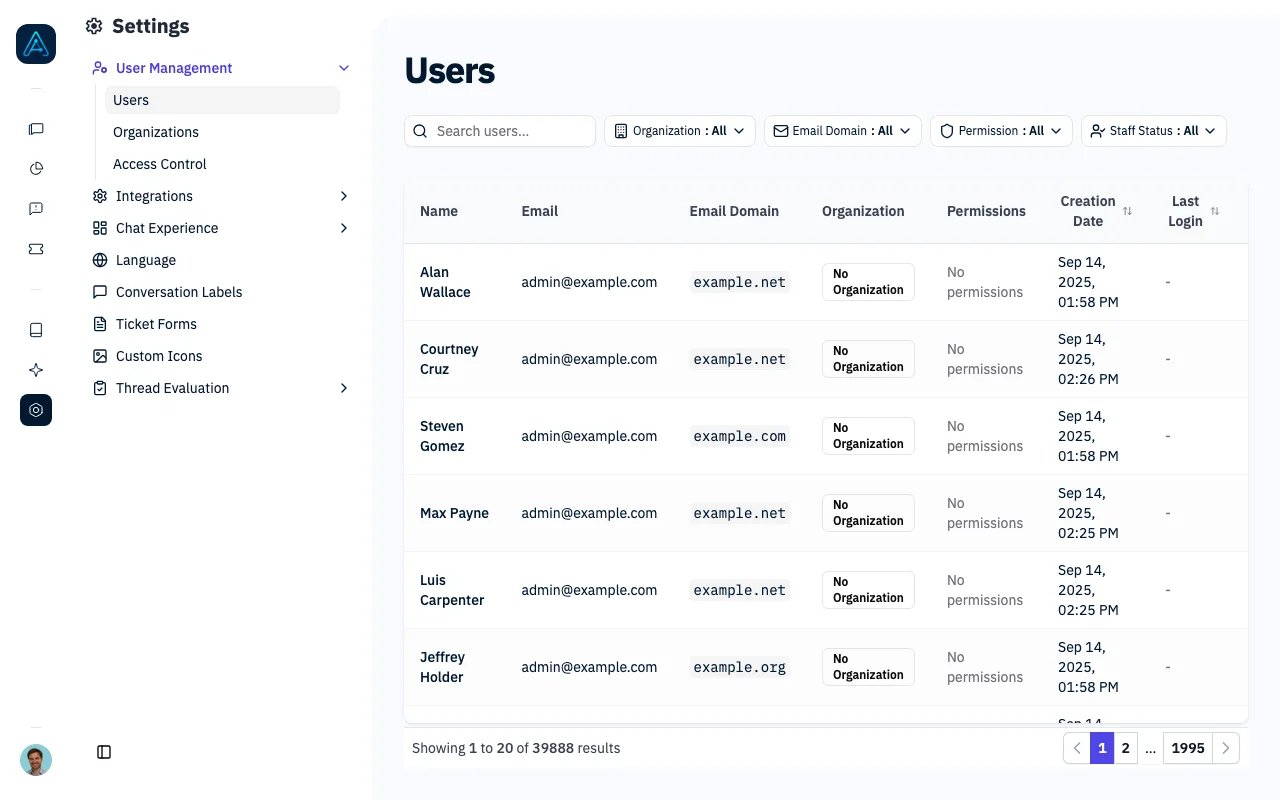
Task: Click Max Payne user name
Action: 454,513
